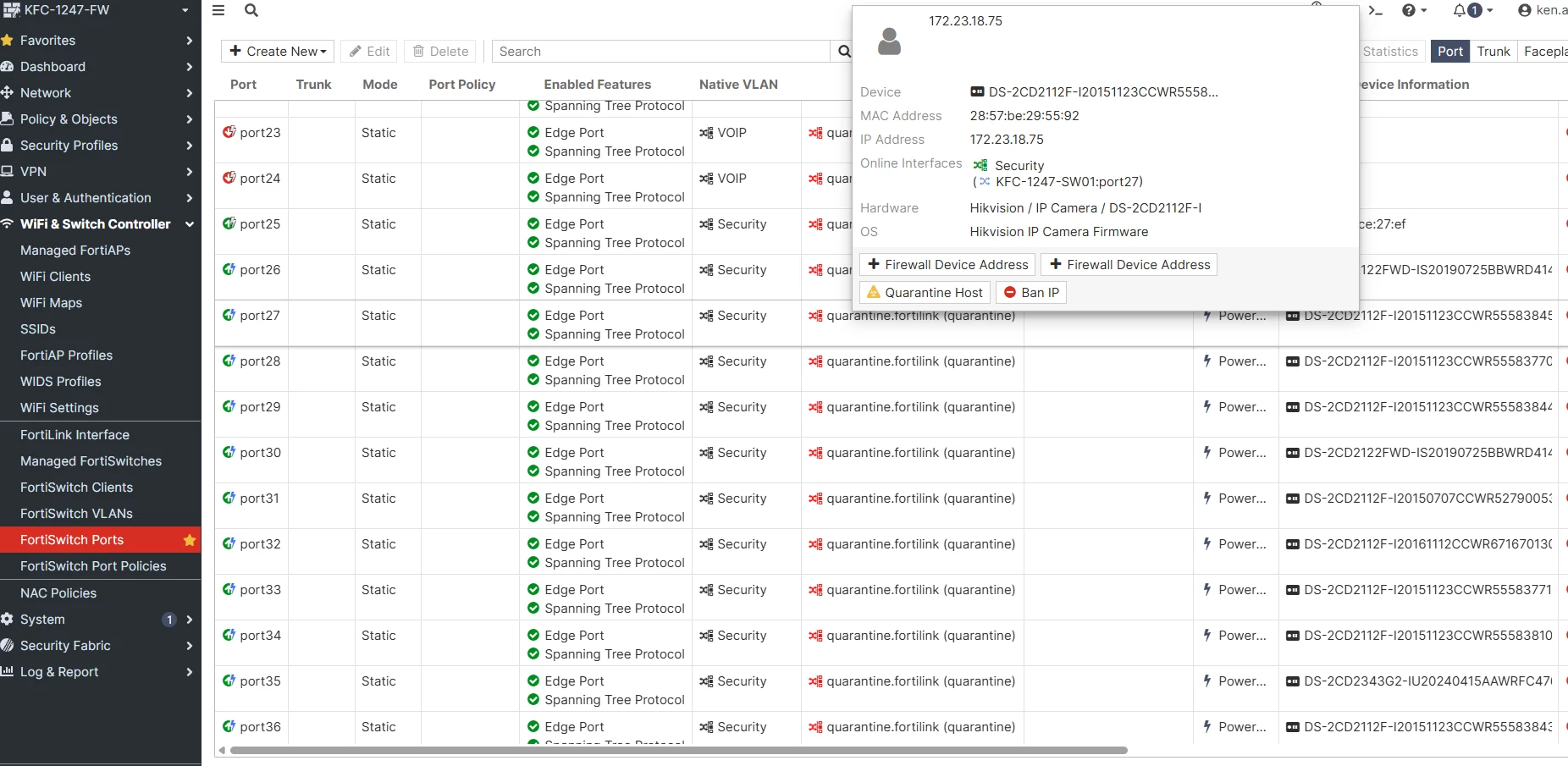Click horizontal scrollbar of ports table

pos(678,750)
